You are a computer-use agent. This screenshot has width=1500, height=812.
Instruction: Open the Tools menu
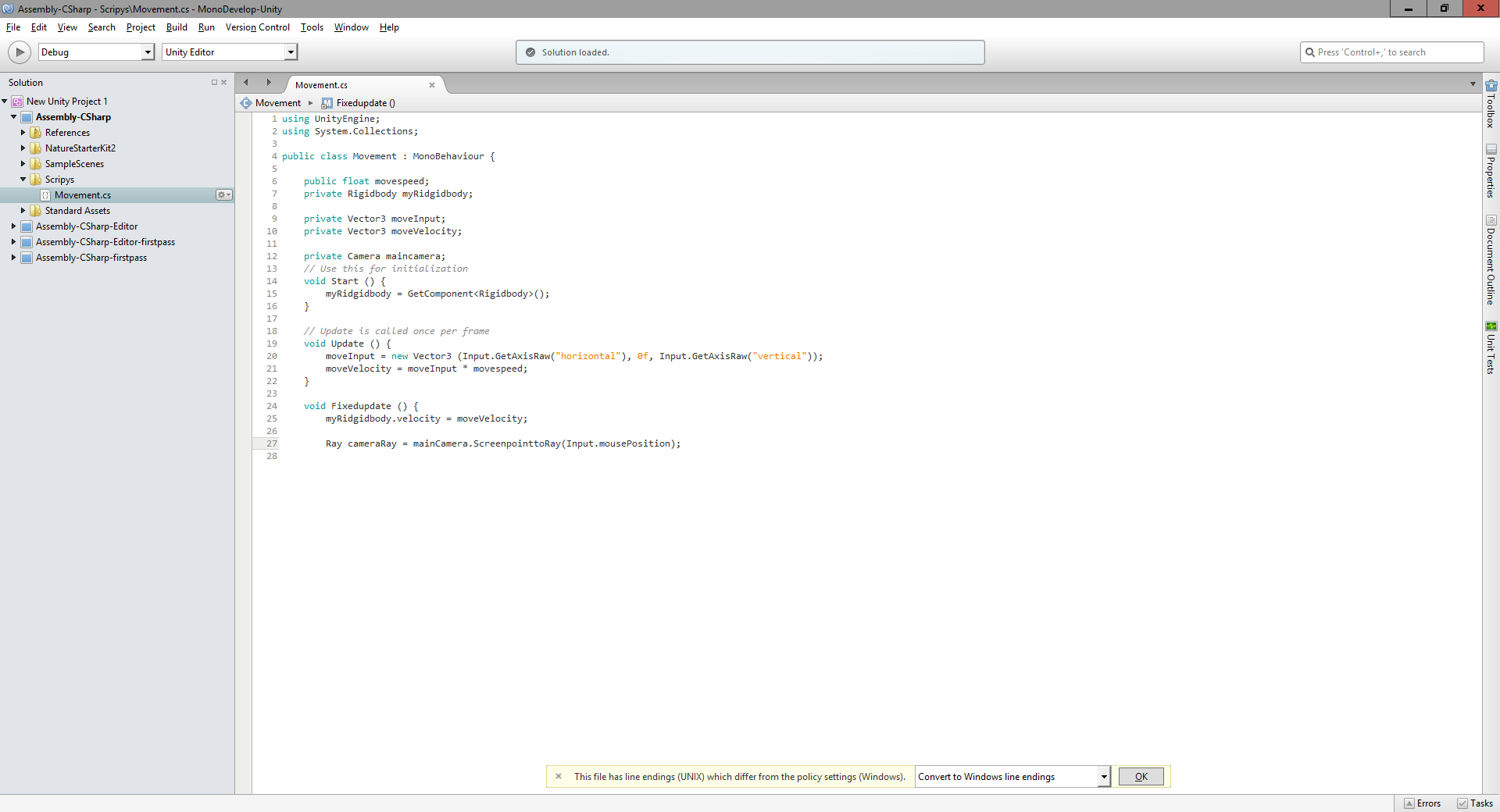tap(312, 27)
